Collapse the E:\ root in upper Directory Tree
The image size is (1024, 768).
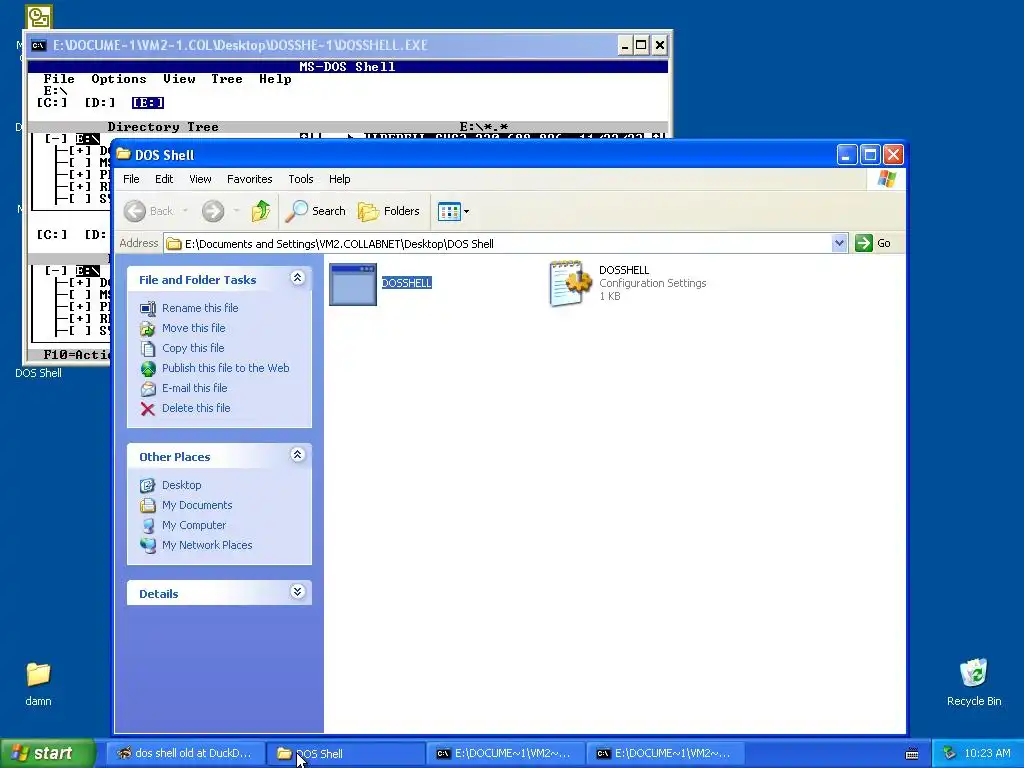point(56,138)
